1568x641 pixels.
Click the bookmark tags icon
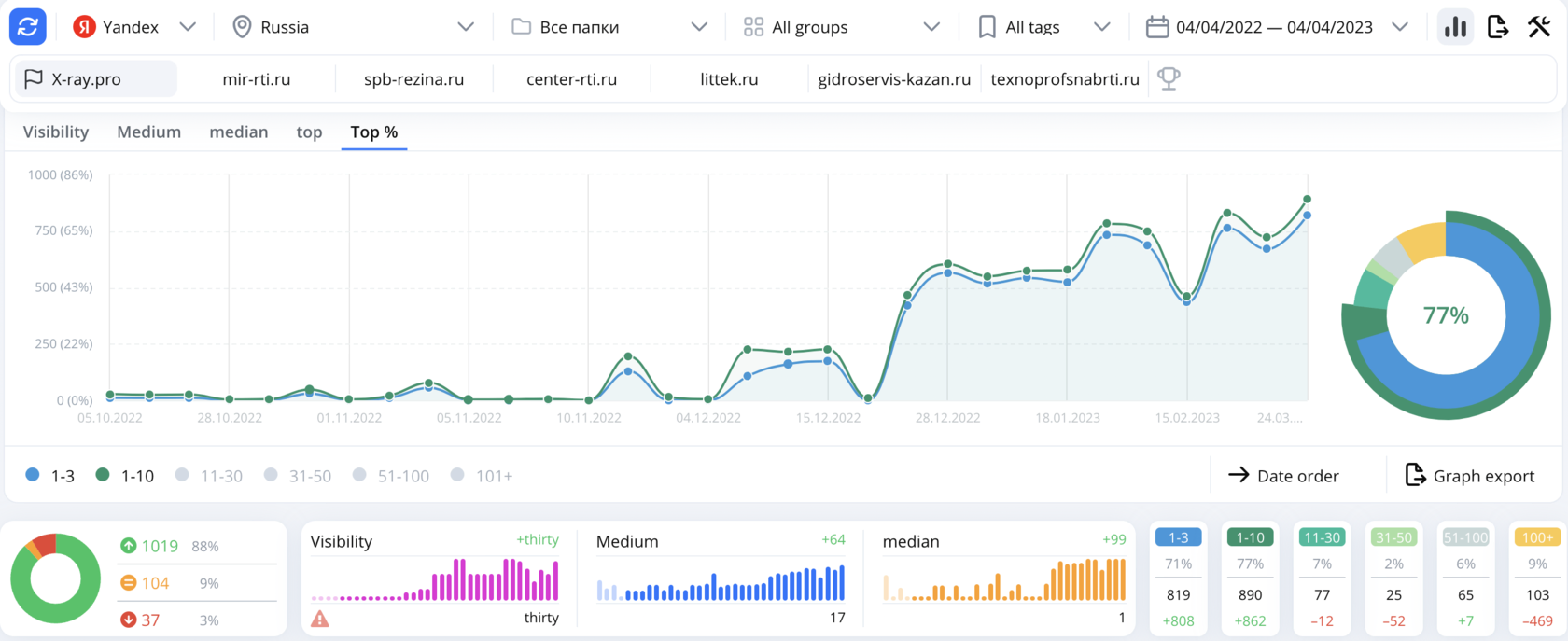pyautogui.click(x=987, y=27)
